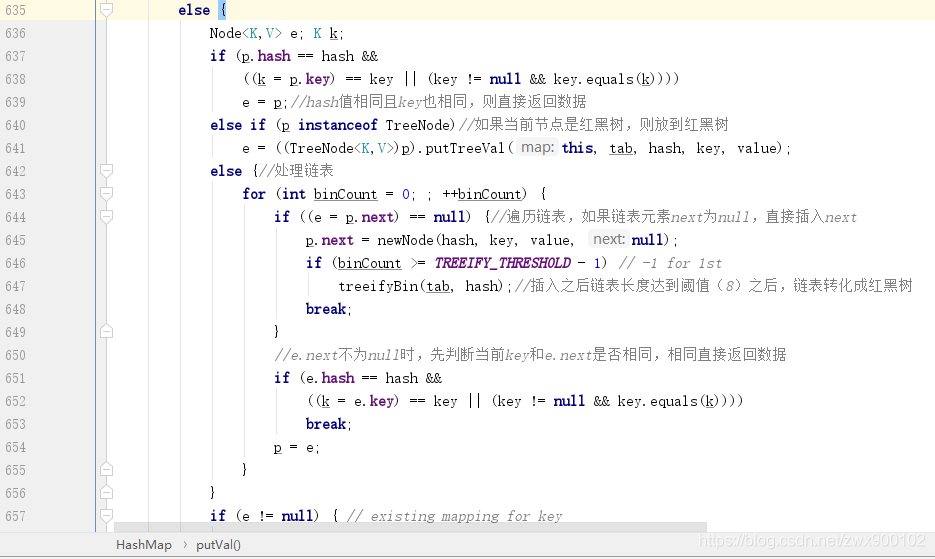Viewport: 935px width, 559px height.
Task: Select HashMap breadcrumb
Action: (144, 545)
